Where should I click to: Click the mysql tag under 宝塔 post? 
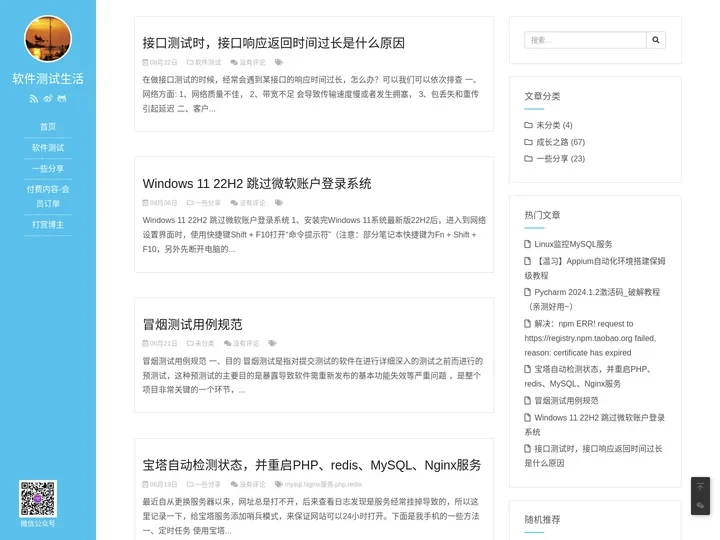(x=292, y=484)
